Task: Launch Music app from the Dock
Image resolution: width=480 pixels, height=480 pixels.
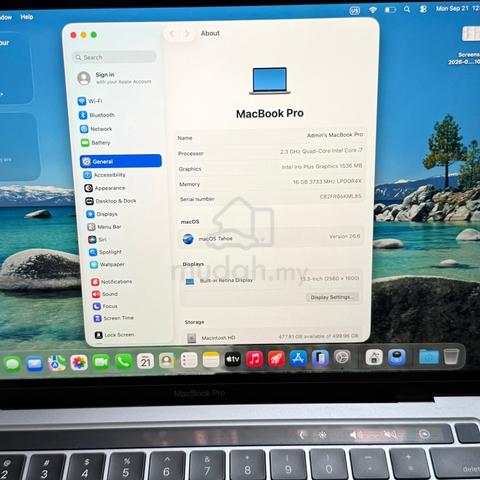Action: (x=254, y=359)
